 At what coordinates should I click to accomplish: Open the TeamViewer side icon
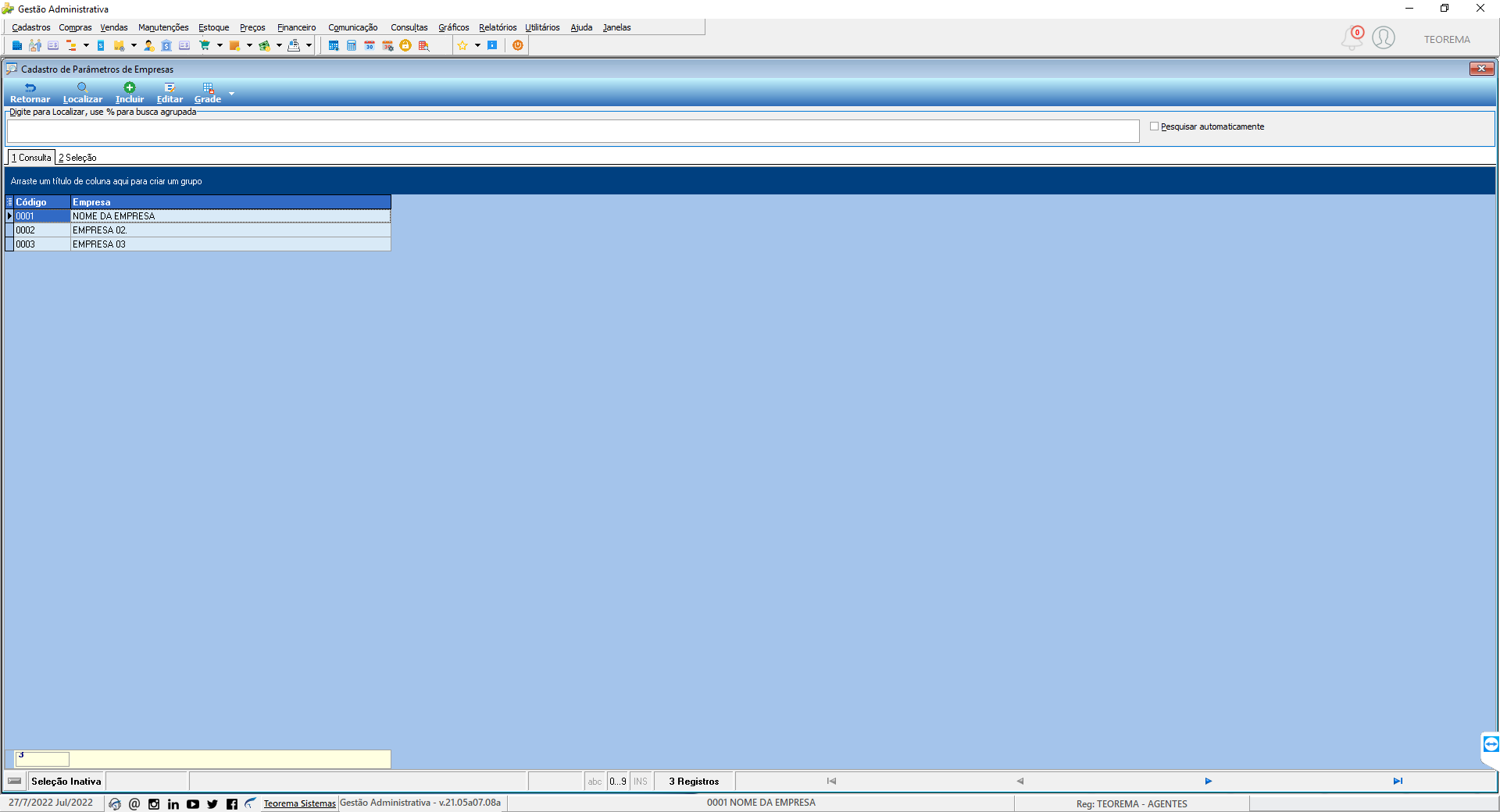pyautogui.click(x=1491, y=744)
